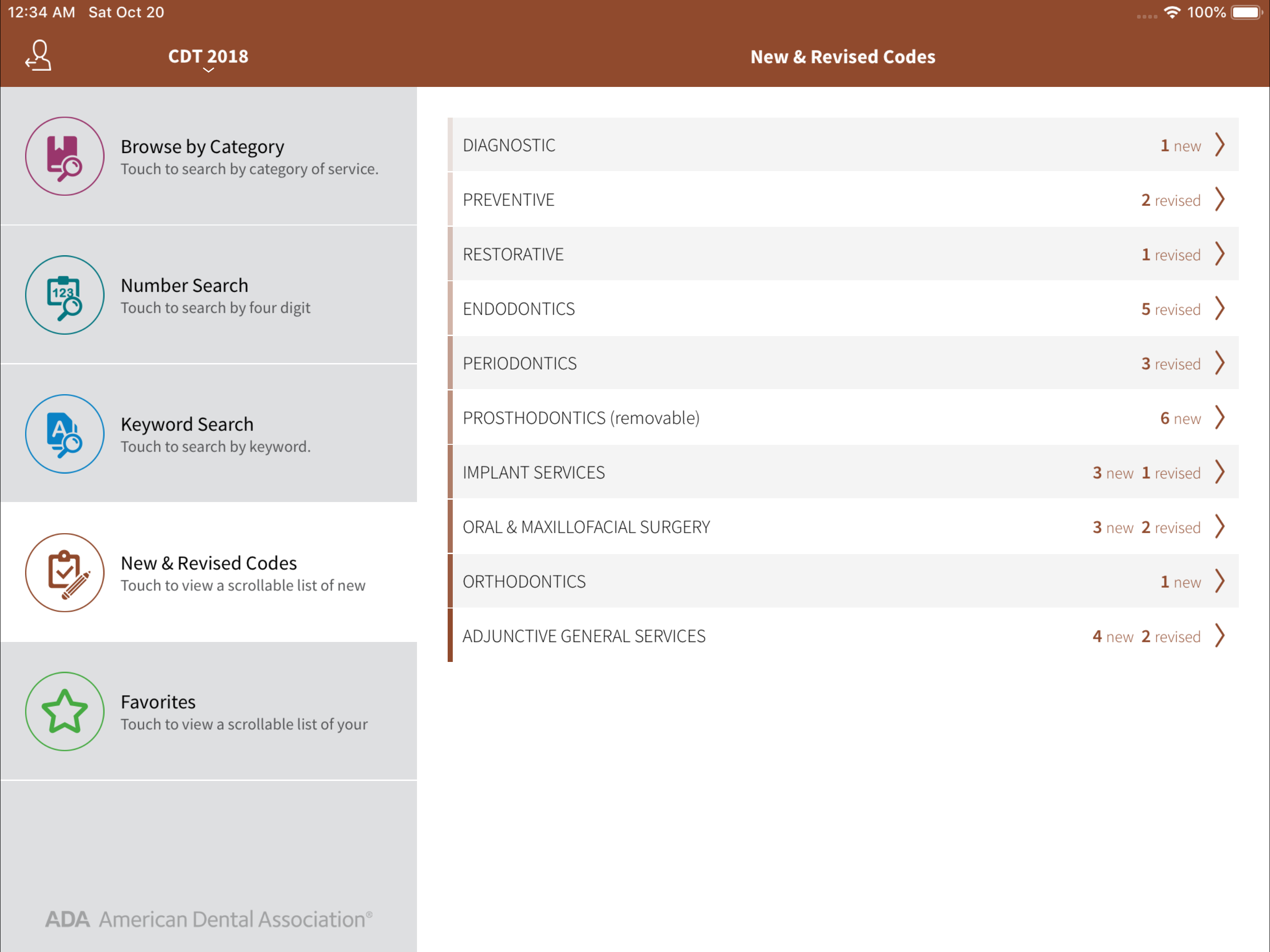This screenshot has height=952, width=1270.
Task: Tap the Favorites star icon
Action: (x=65, y=712)
